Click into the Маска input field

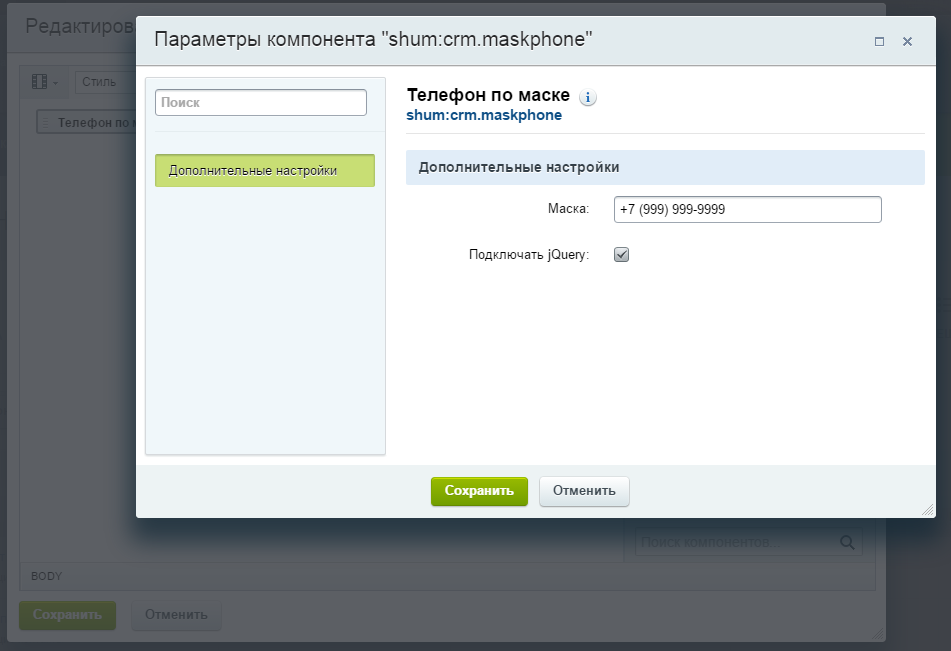point(747,209)
